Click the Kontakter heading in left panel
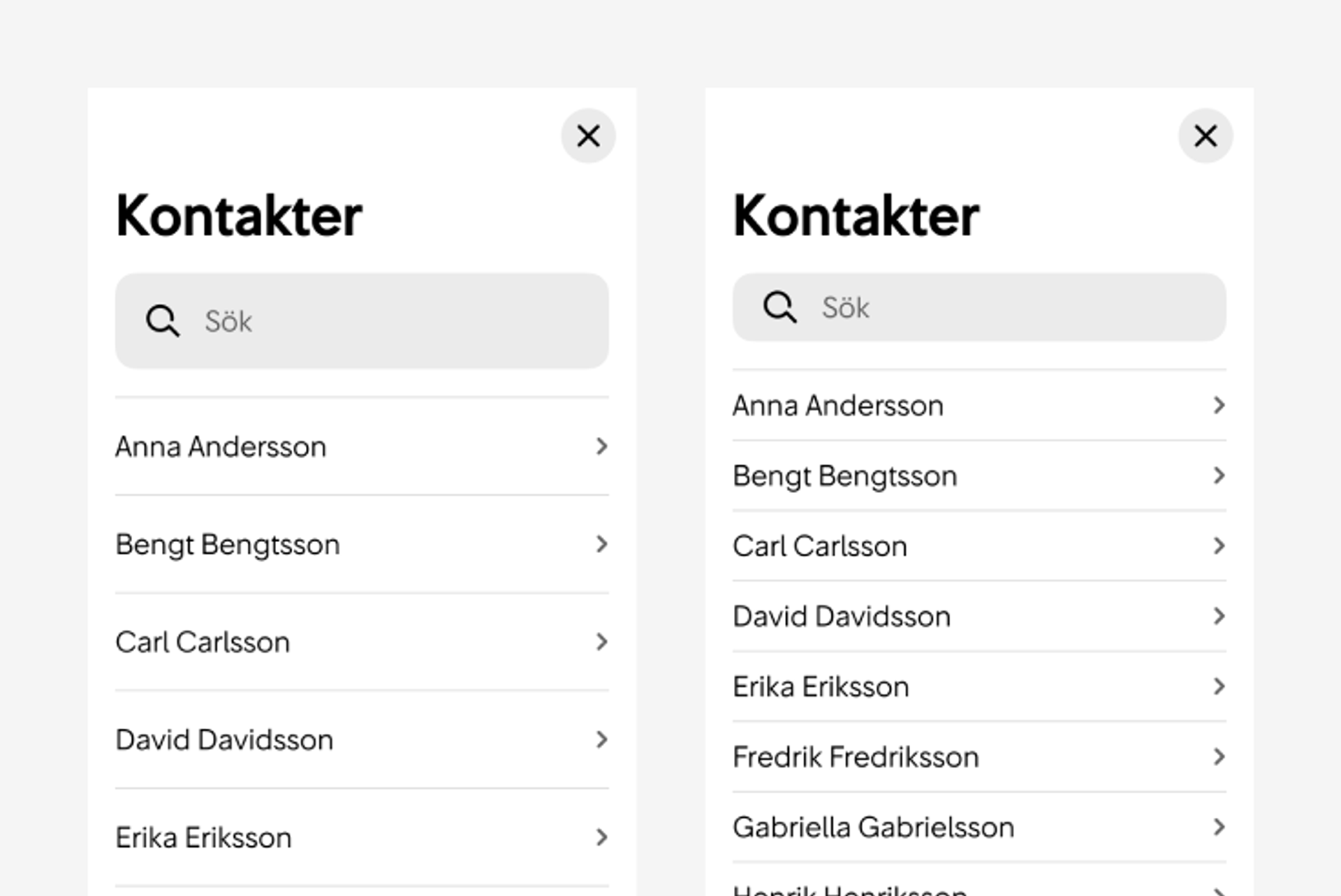This screenshot has width=1341, height=896. 239,215
